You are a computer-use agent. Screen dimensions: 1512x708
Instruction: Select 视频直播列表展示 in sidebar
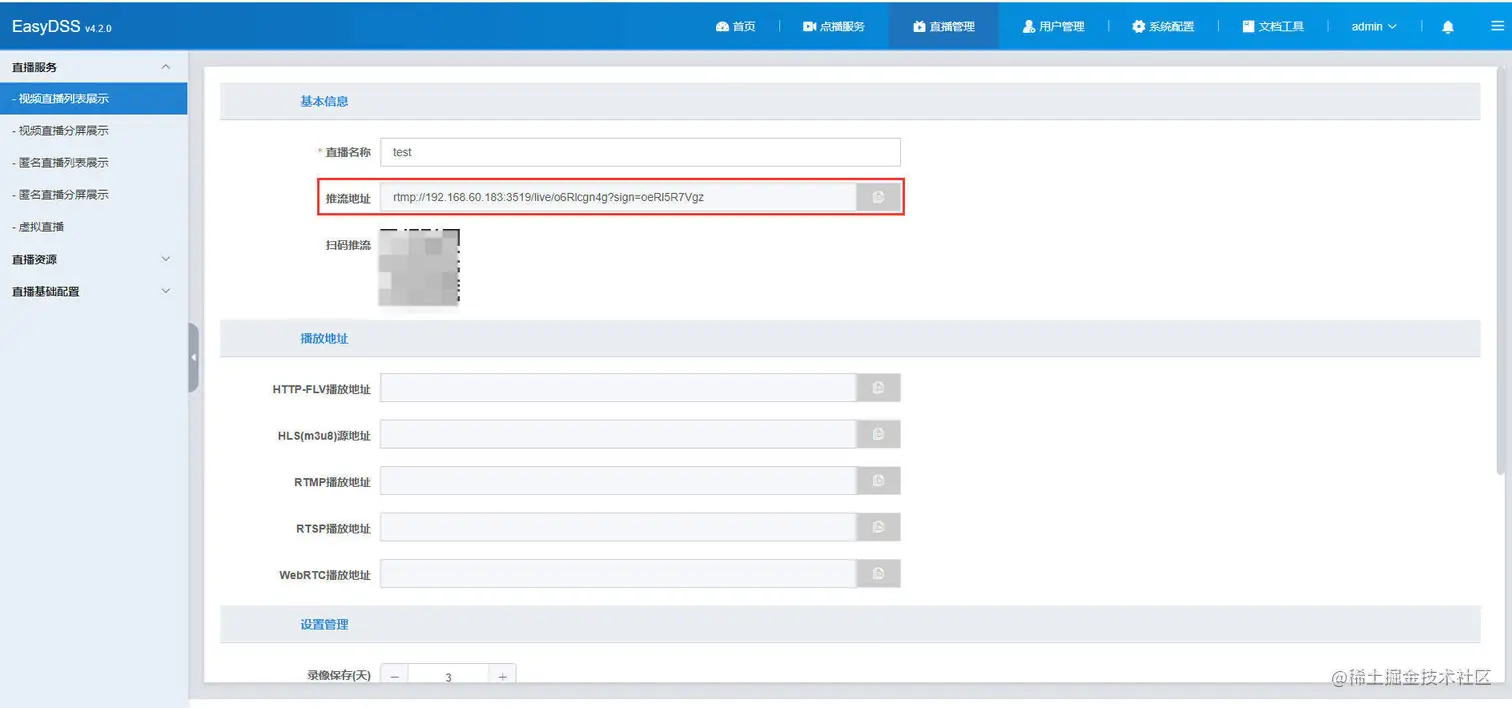point(93,99)
